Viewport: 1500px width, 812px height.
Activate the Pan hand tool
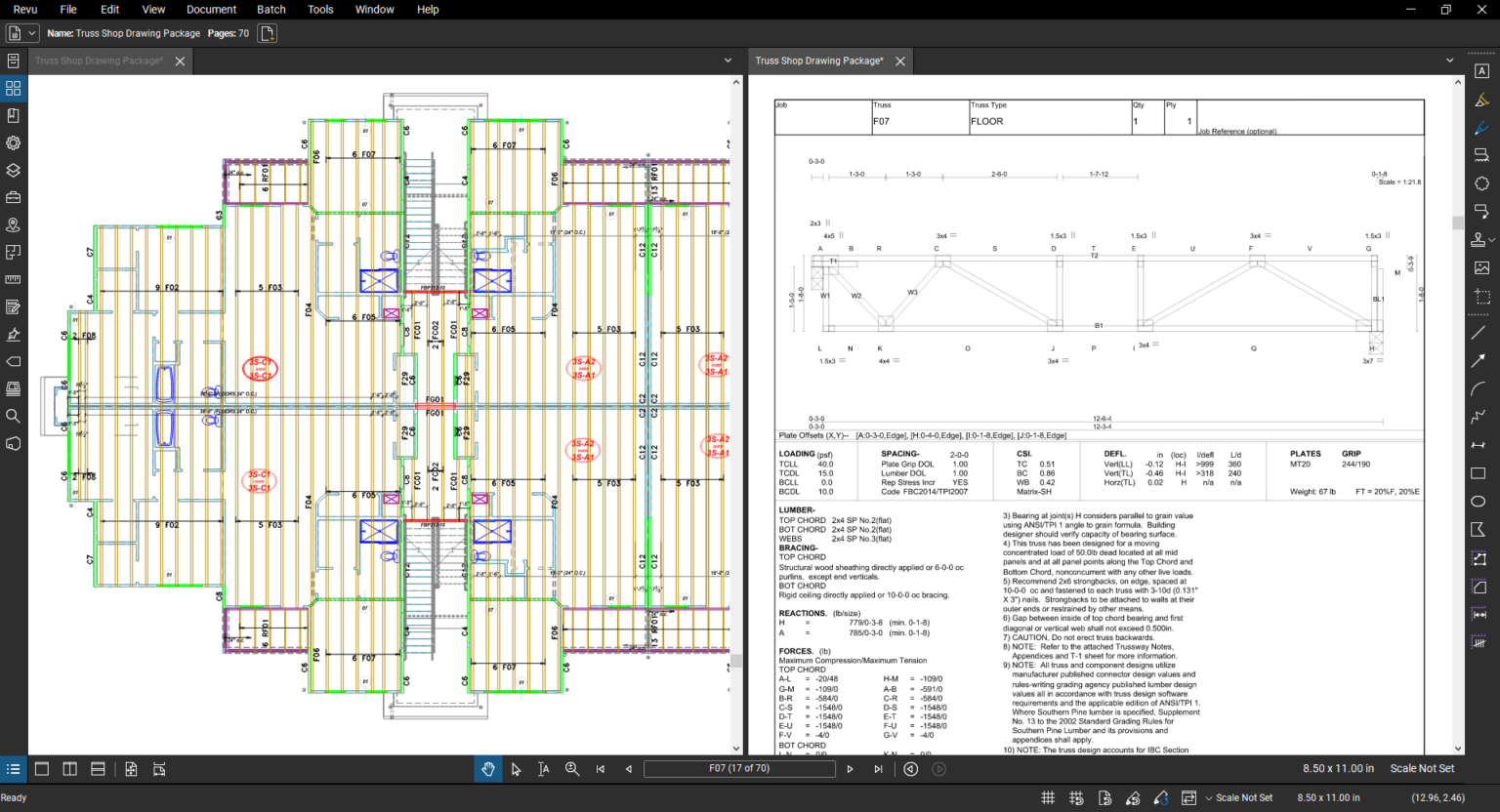coord(488,769)
